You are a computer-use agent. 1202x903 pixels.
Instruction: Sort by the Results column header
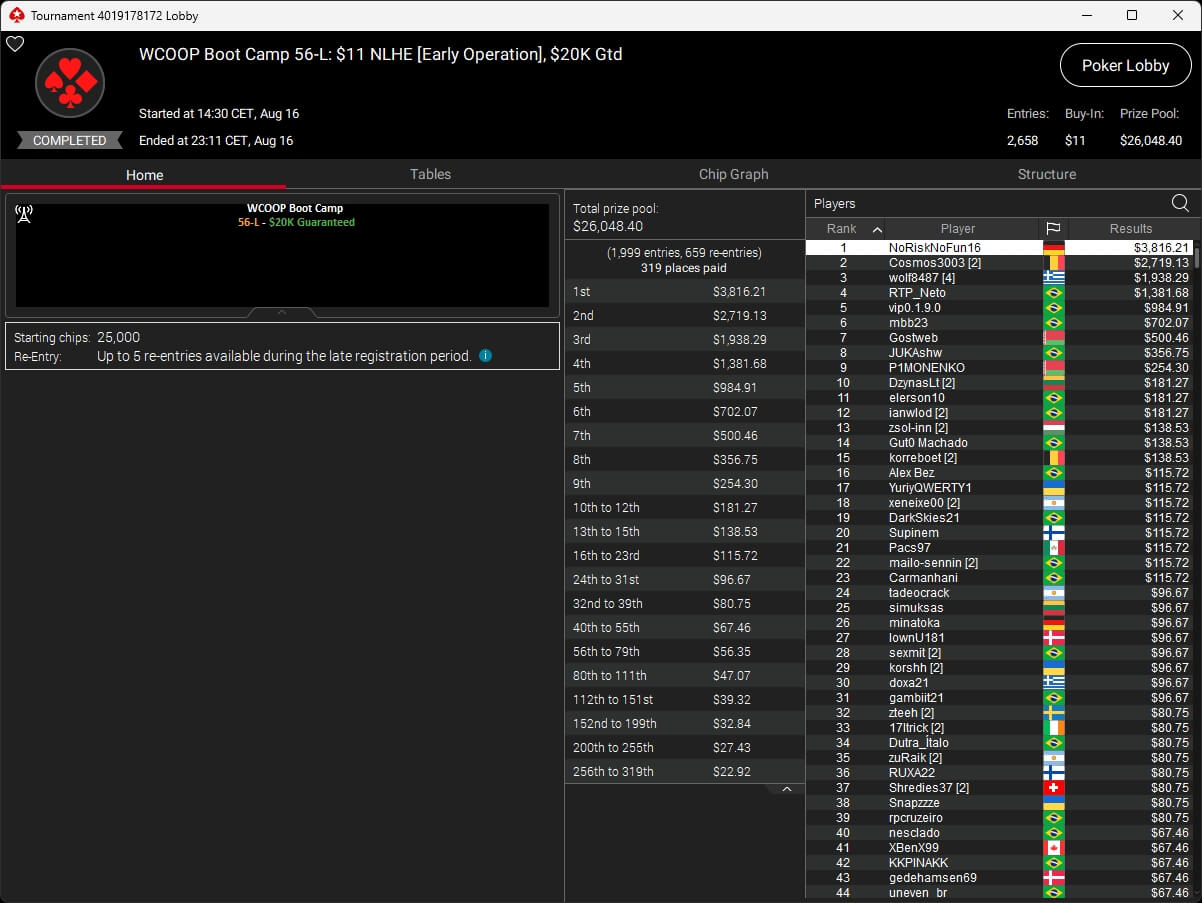(1130, 228)
